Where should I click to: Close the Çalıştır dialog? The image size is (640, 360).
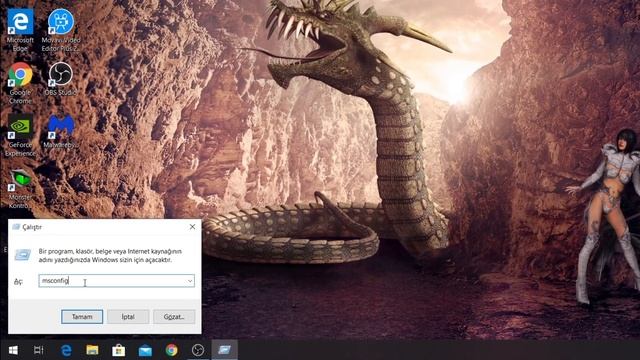[192, 227]
